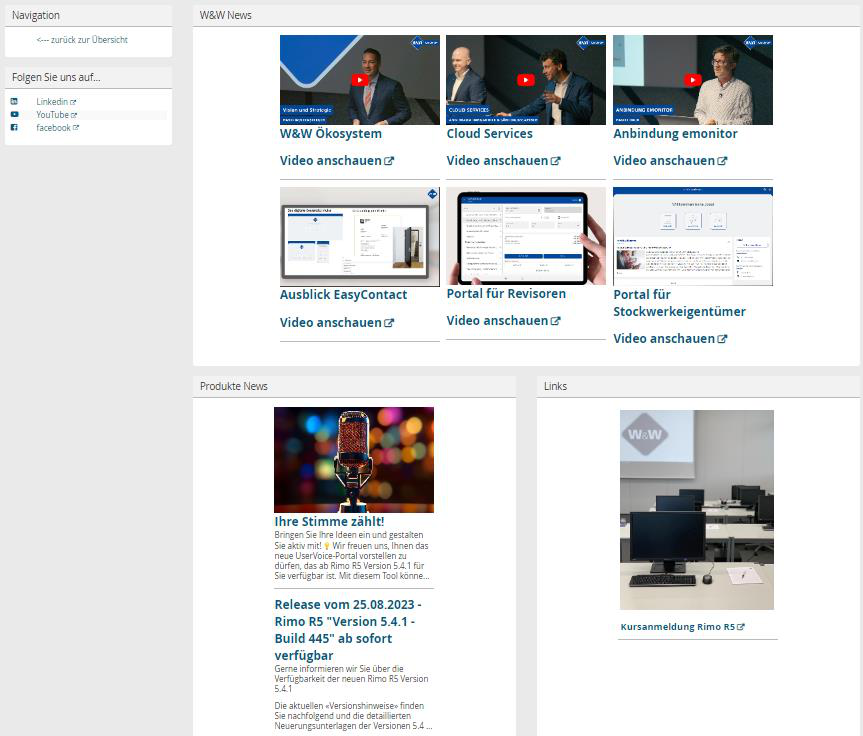
Task: Click the W&W News panel header
Action: (x=526, y=15)
